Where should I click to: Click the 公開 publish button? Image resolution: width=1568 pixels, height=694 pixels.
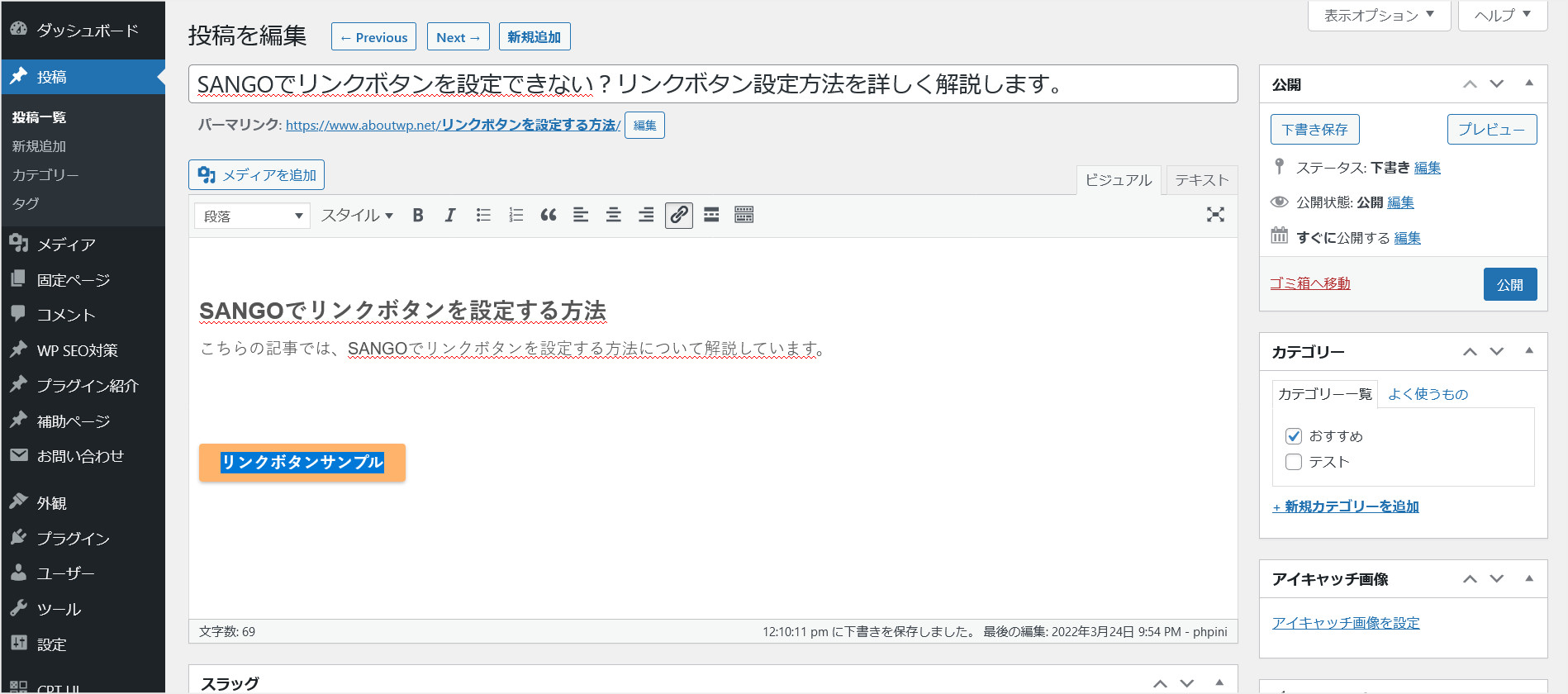1509,284
